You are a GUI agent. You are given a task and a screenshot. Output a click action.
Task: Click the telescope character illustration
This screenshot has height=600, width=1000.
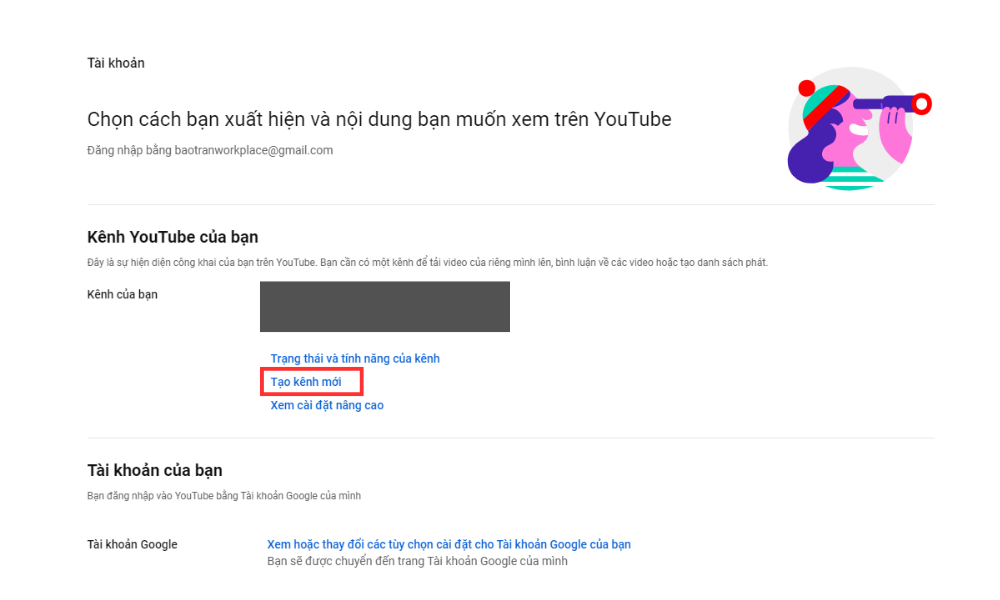click(858, 129)
